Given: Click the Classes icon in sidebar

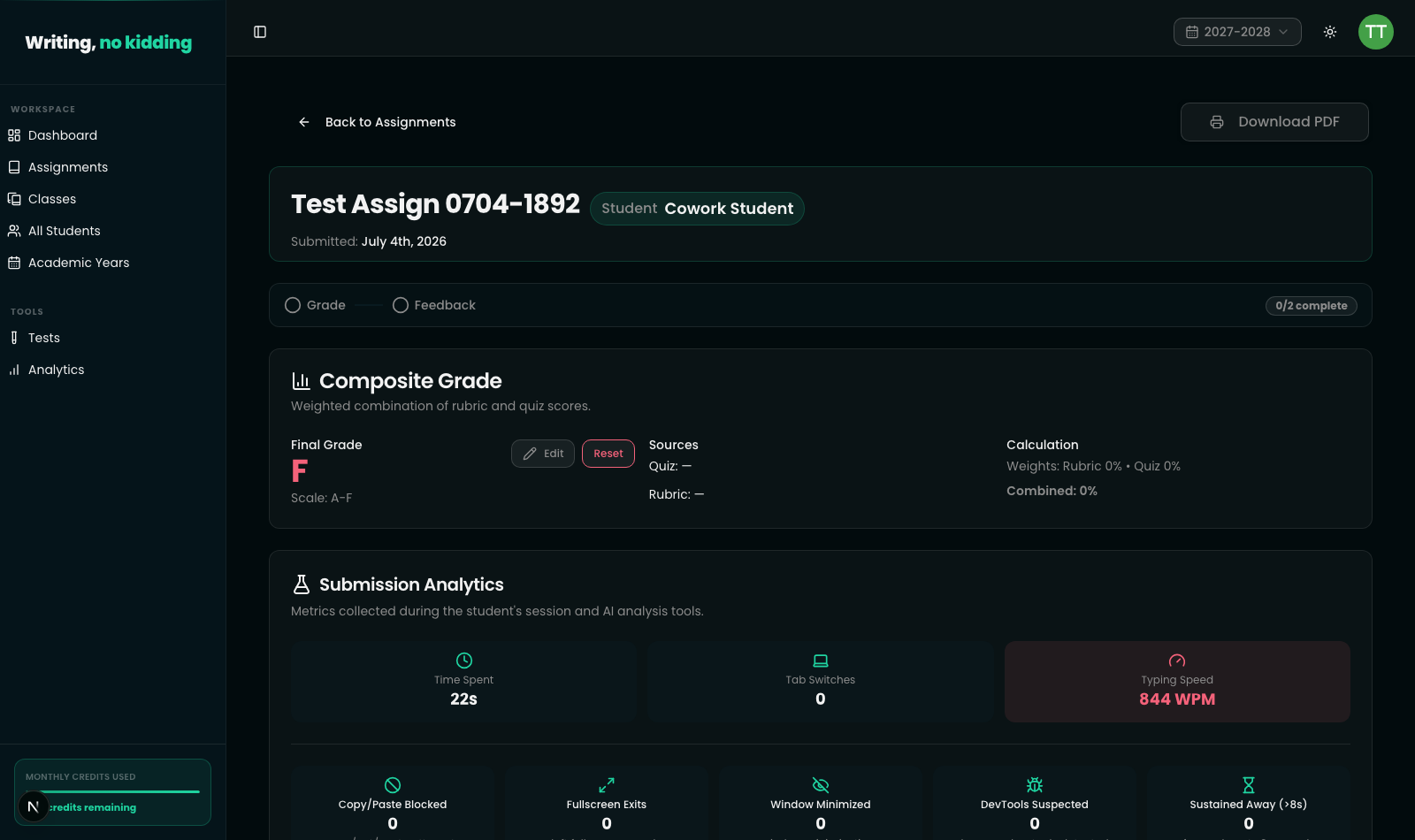Looking at the screenshot, I should click(14, 199).
